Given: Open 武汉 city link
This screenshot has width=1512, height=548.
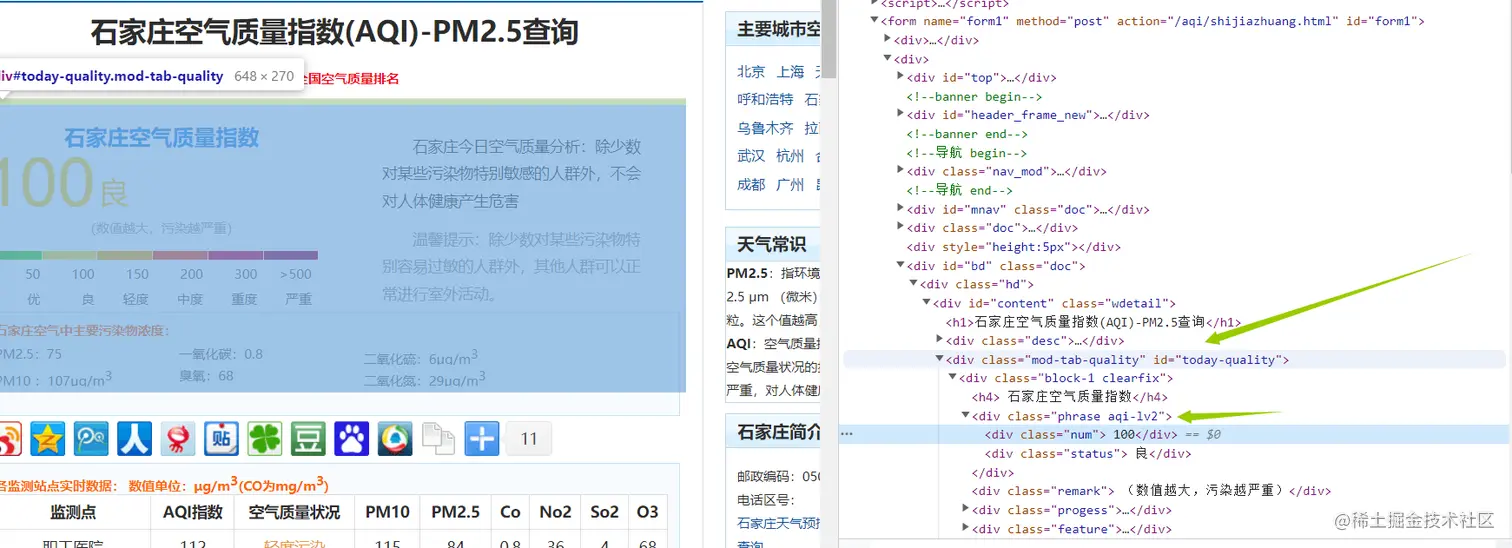Looking at the screenshot, I should click(751, 156).
